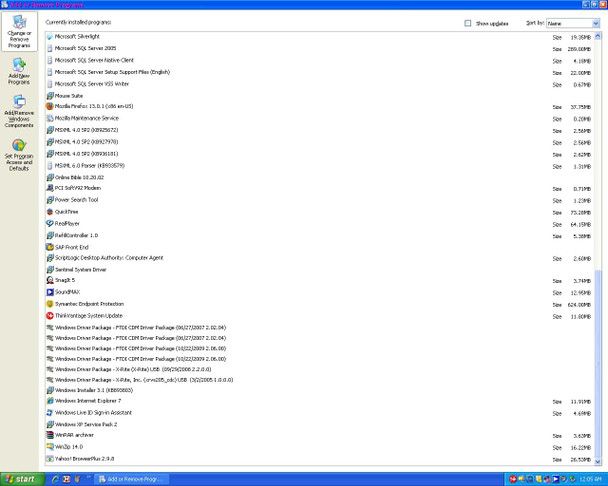This screenshot has width=608, height=486.
Task: Click the Mozilla Maintenance Service icon
Action: pyautogui.click(x=50, y=118)
